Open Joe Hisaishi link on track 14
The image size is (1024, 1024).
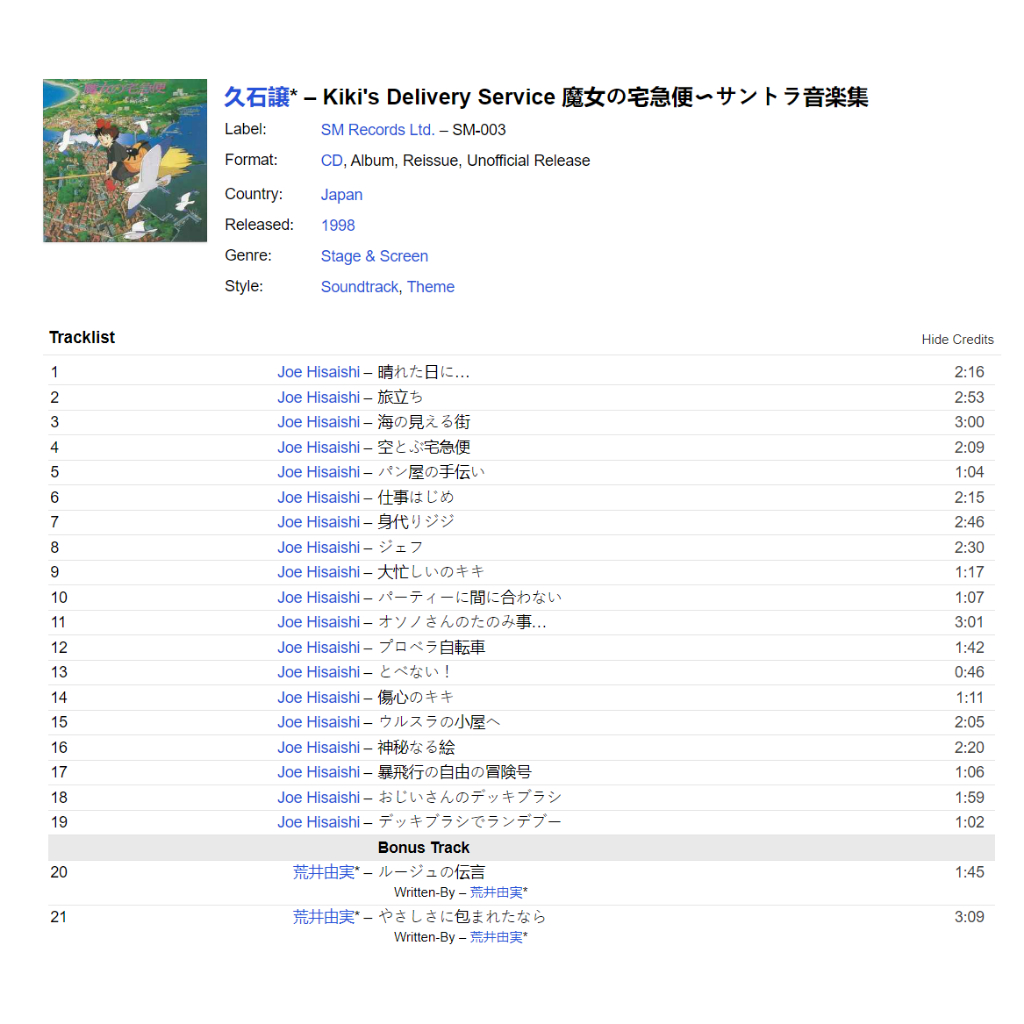319,697
